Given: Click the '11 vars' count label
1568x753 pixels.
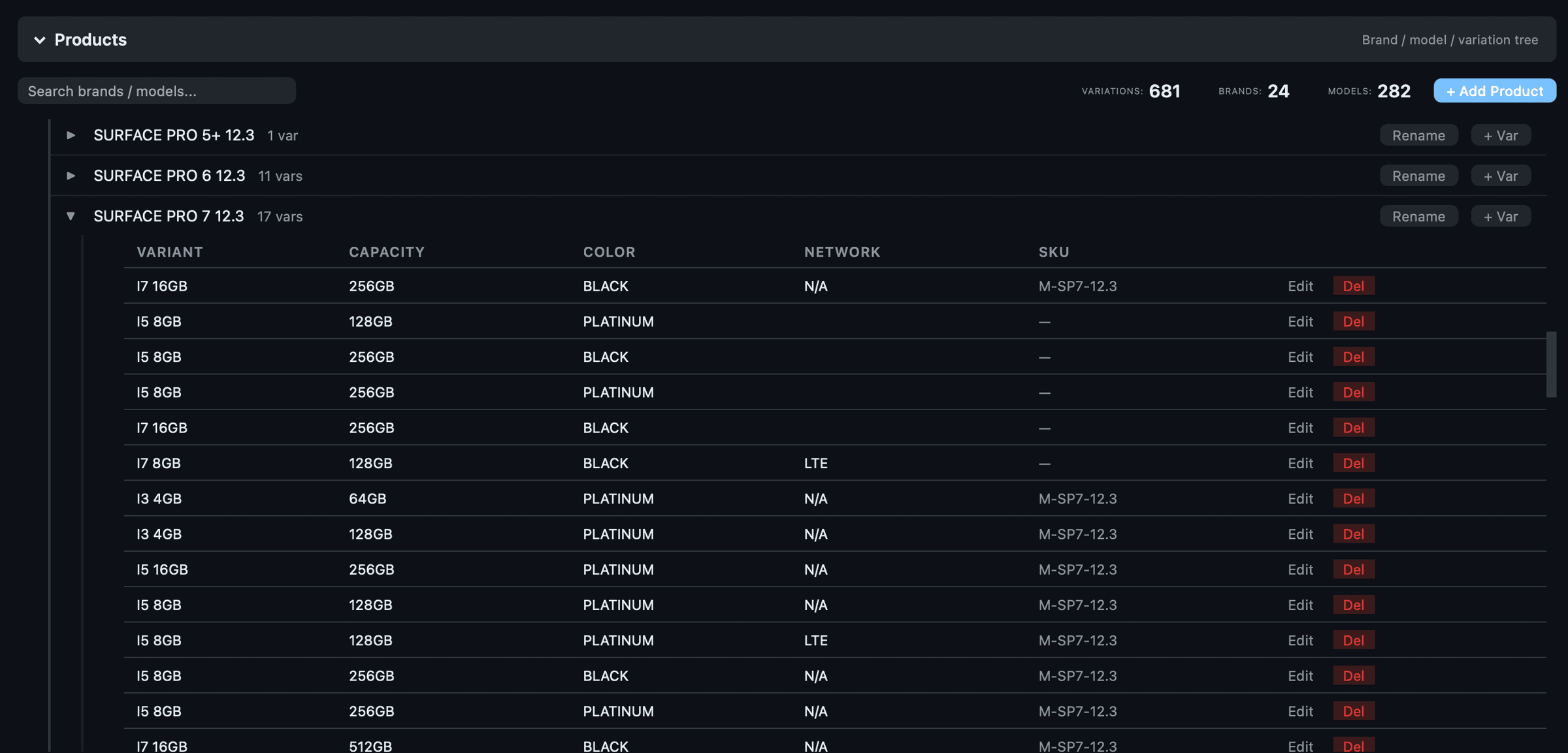Looking at the screenshot, I should (280, 176).
